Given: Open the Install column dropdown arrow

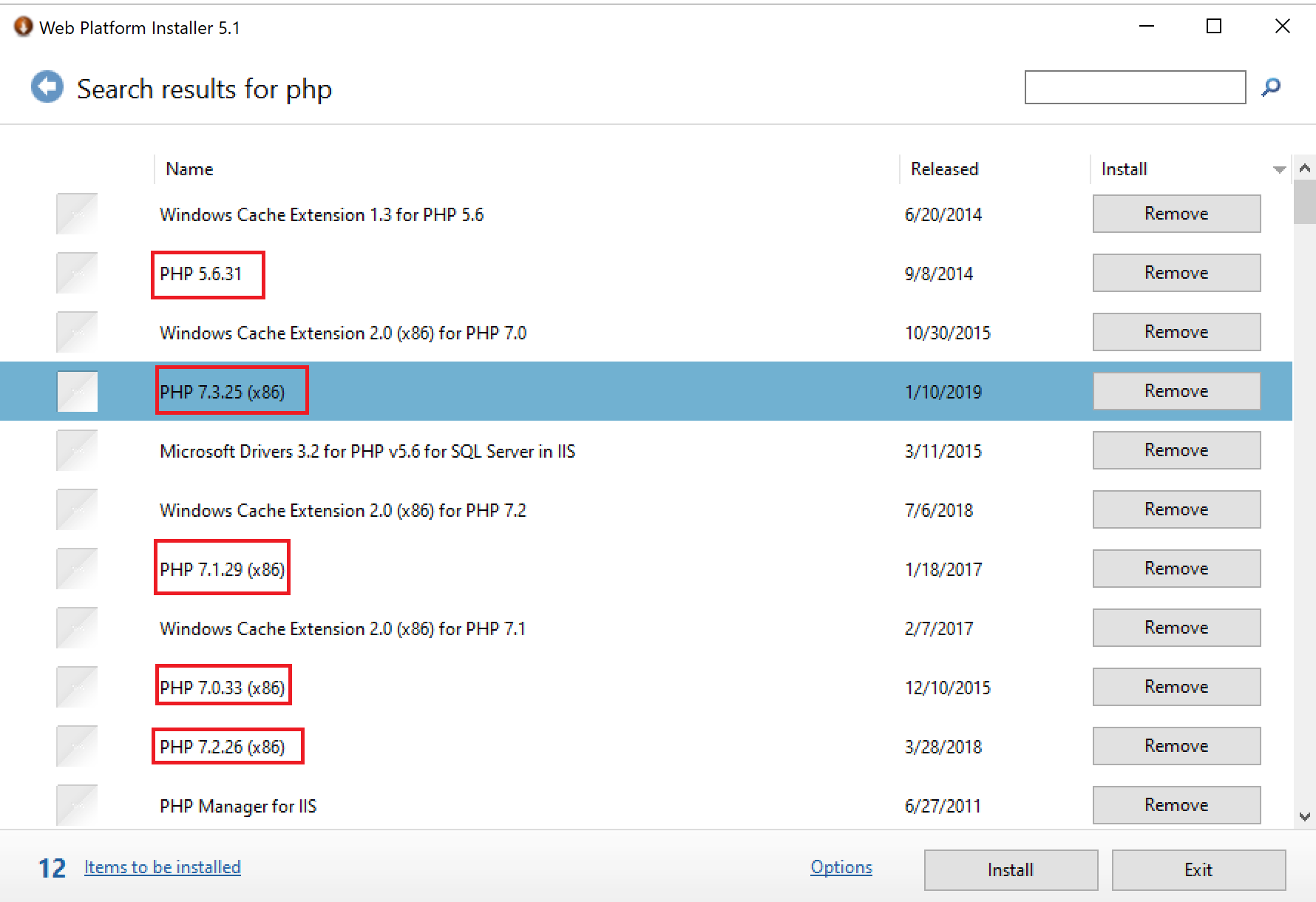Looking at the screenshot, I should click(x=1279, y=169).
